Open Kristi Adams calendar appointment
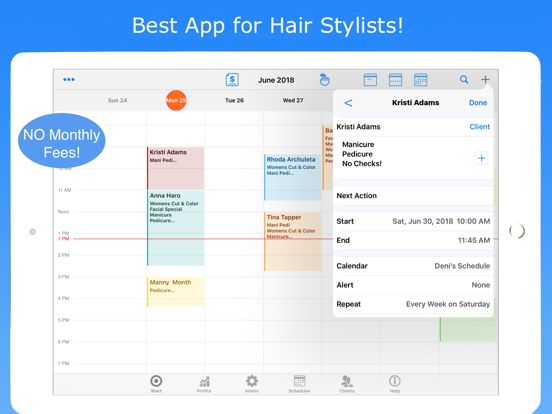552x414 pixels. pos(175,168)
